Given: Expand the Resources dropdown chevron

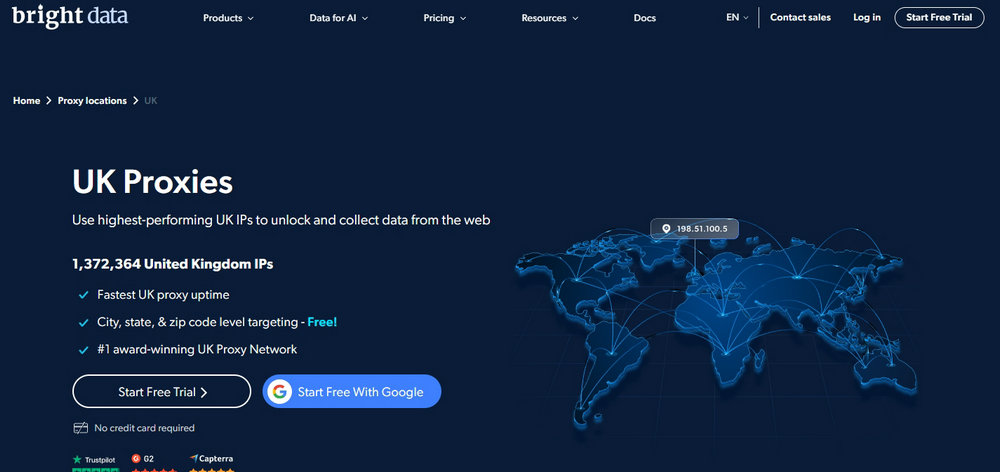Looking at the screenshot, I should (575, 18).
